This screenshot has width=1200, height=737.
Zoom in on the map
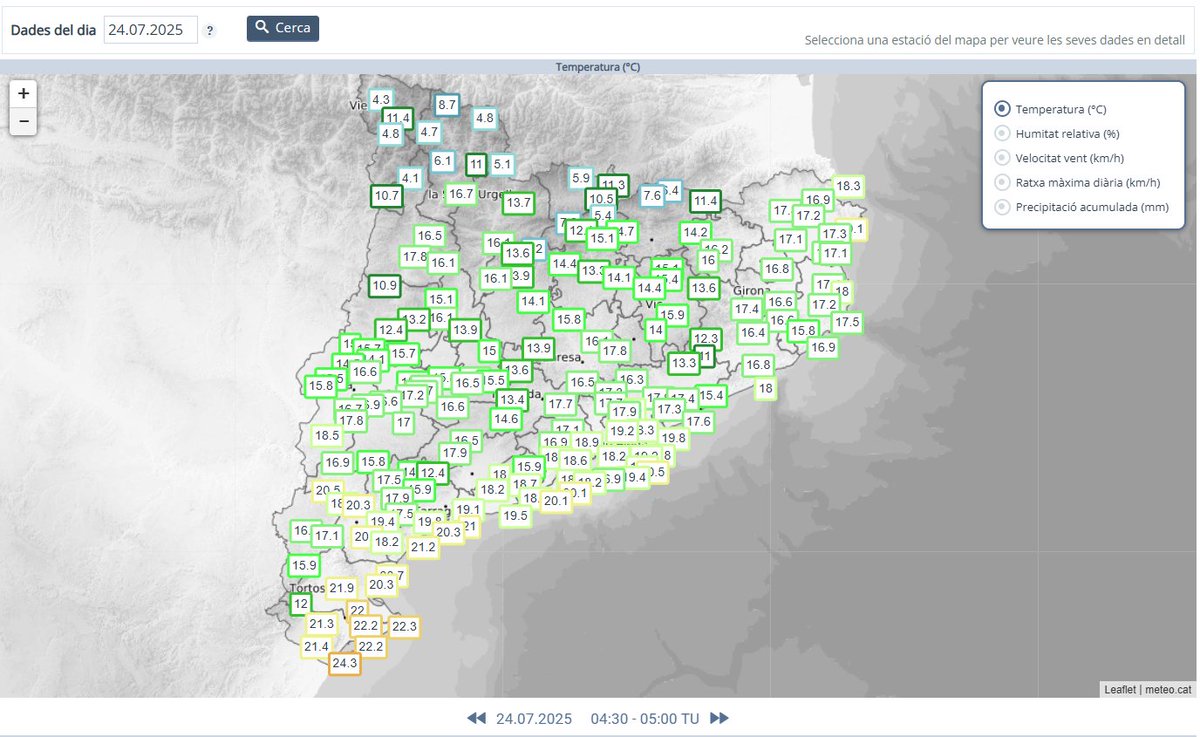coord(23,93)
